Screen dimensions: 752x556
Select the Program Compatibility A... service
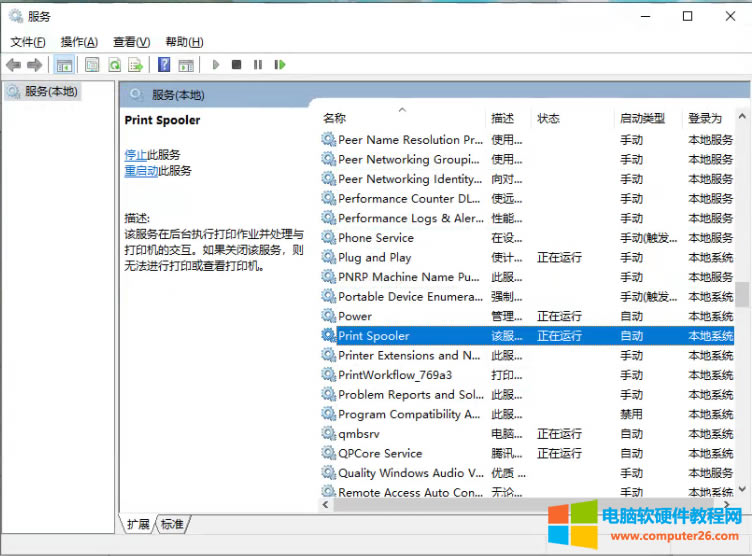click(409, 414)
